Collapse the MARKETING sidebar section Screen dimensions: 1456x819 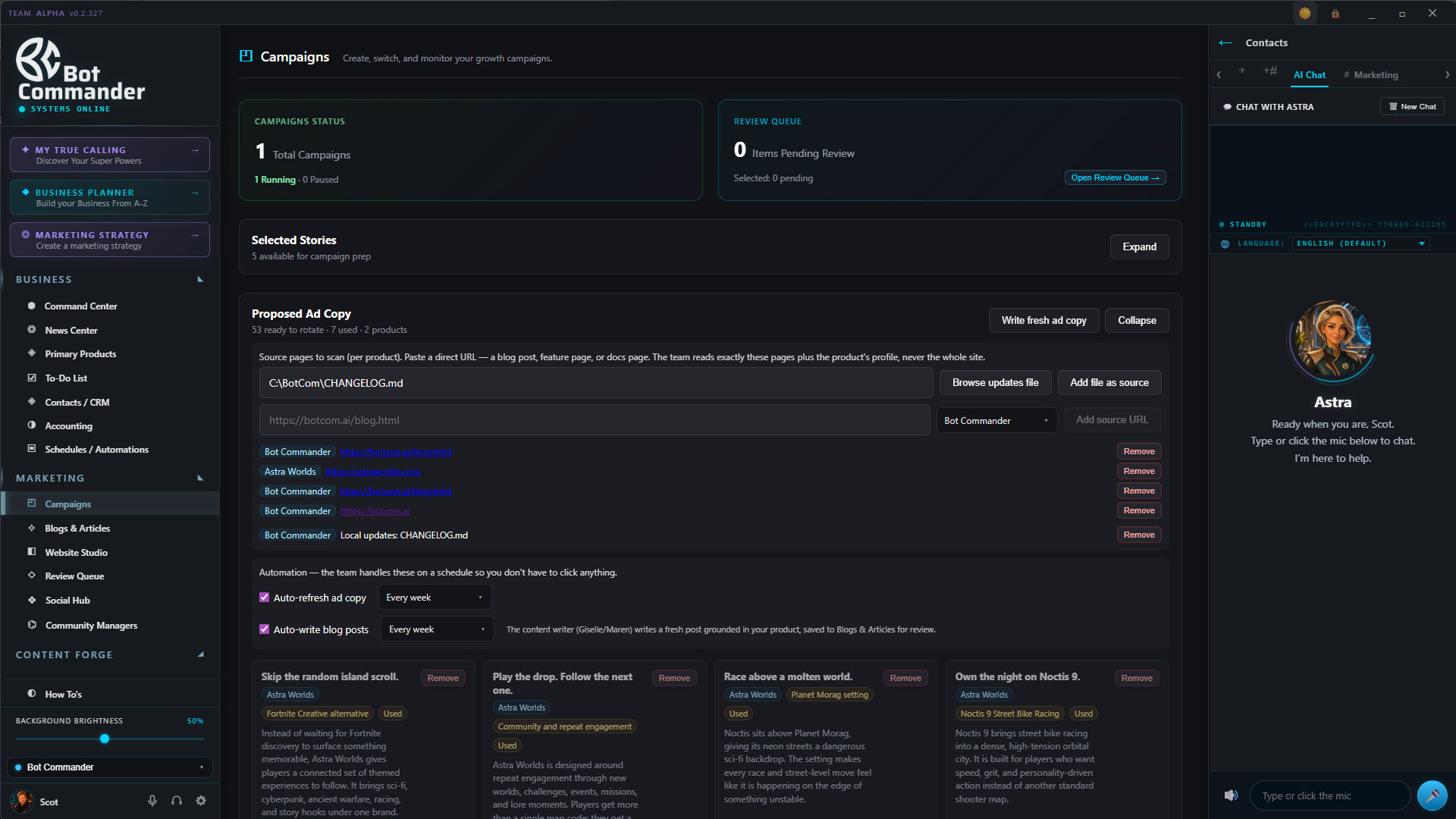coord(200,478)
